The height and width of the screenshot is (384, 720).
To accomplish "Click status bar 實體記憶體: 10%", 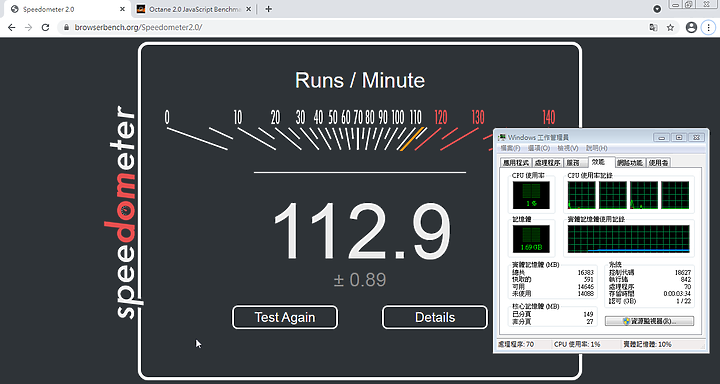I will (647, 344).
